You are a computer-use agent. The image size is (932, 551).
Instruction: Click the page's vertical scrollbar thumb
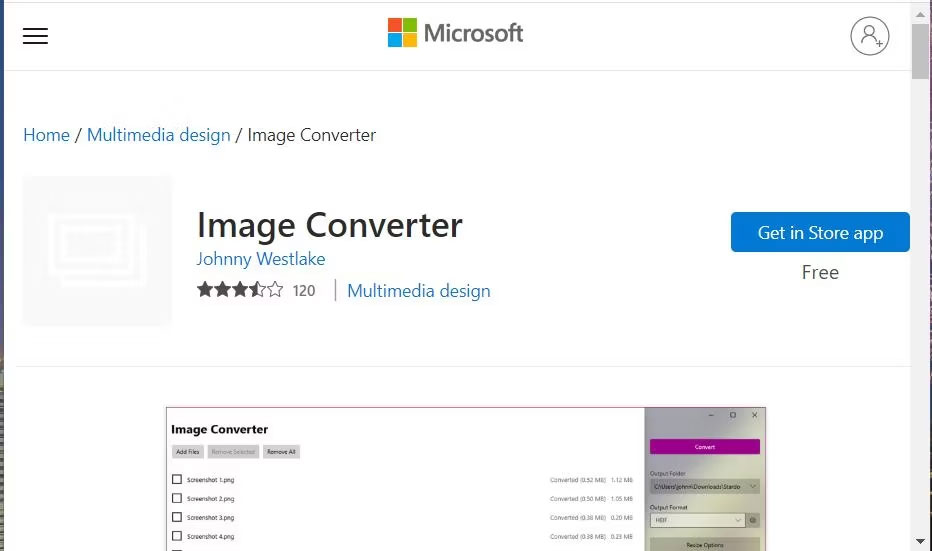921,50
